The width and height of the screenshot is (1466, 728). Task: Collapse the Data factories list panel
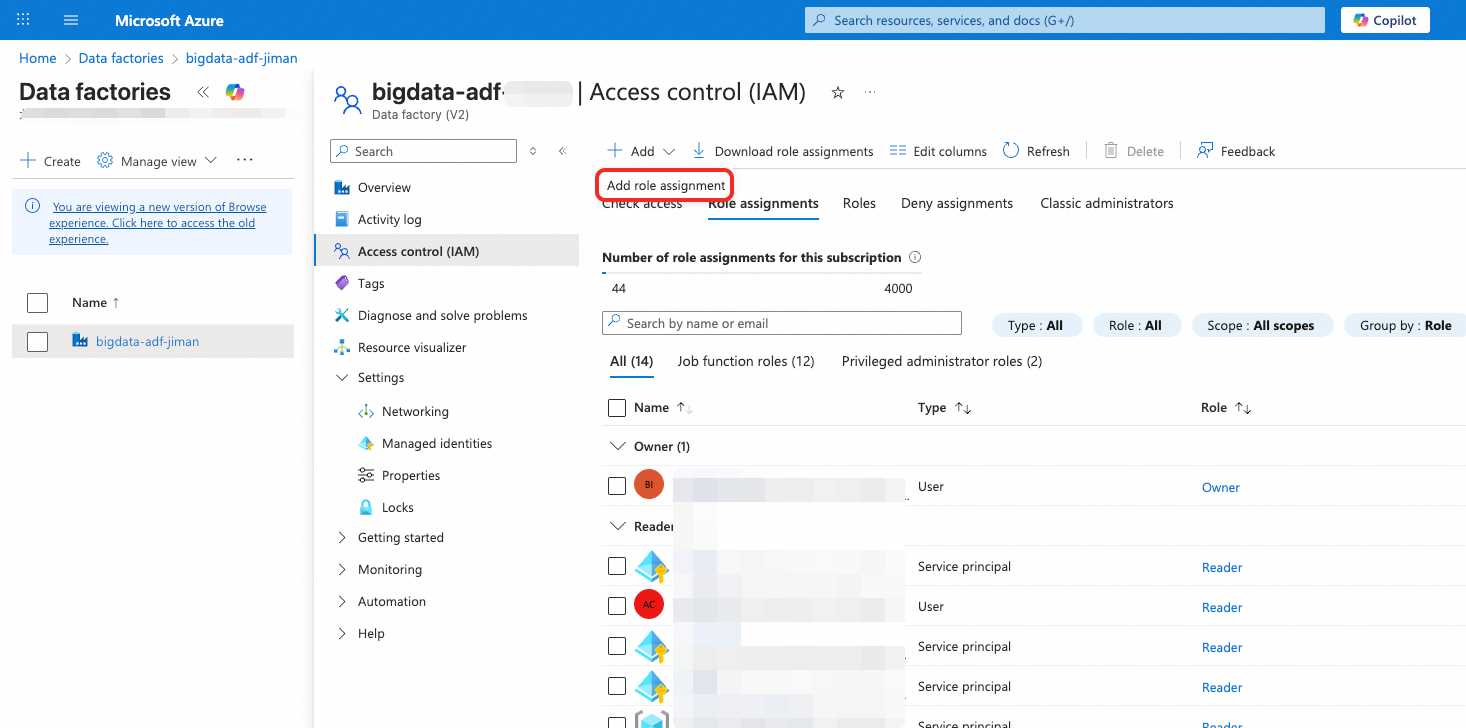(203, 92)
